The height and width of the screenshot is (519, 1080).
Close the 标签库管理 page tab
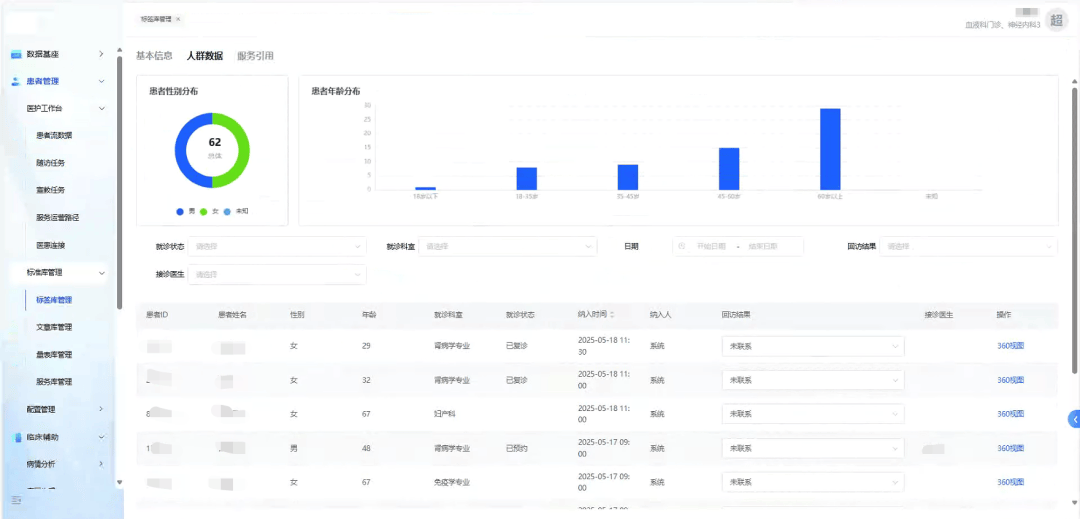click(x=178, y=19)
